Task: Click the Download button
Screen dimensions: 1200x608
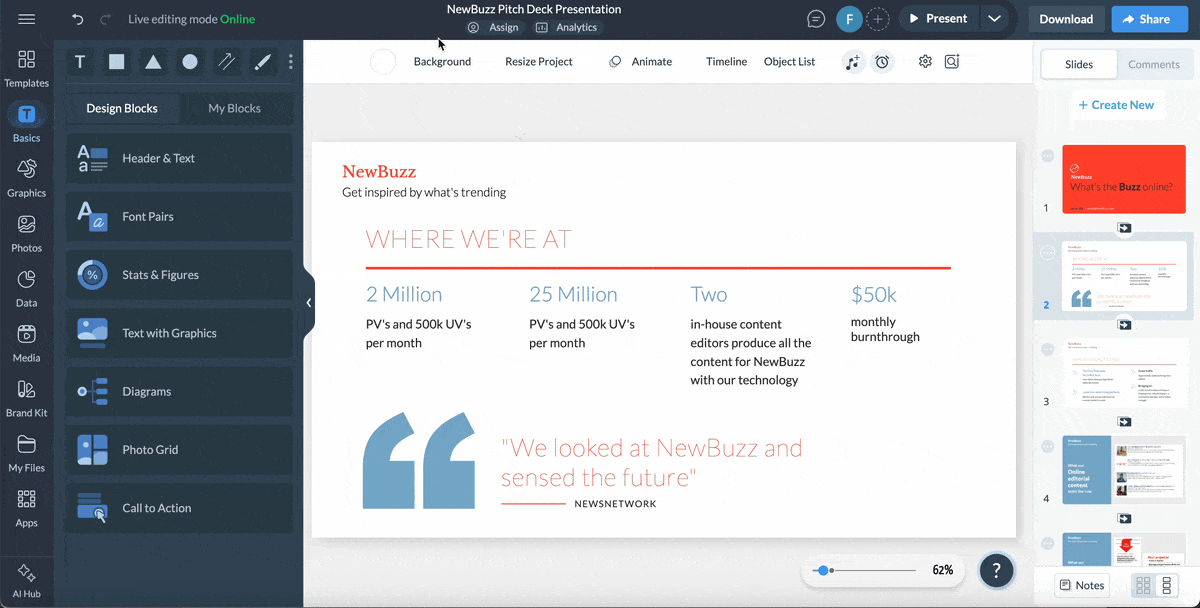Action: pyautogui.click(x=1065, y=18)
